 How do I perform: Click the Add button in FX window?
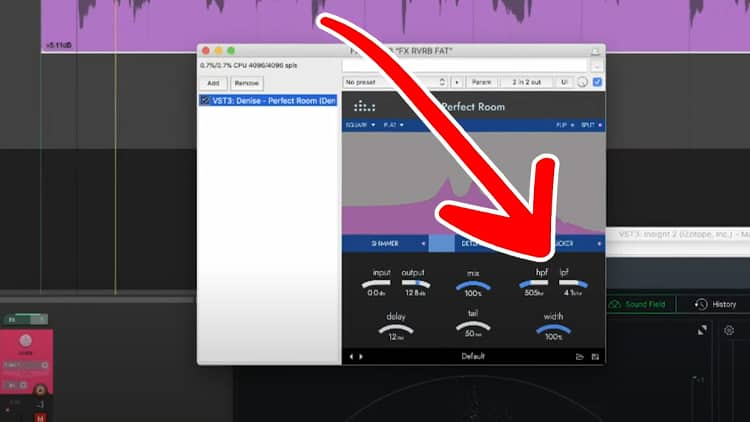tap(213, 83)
